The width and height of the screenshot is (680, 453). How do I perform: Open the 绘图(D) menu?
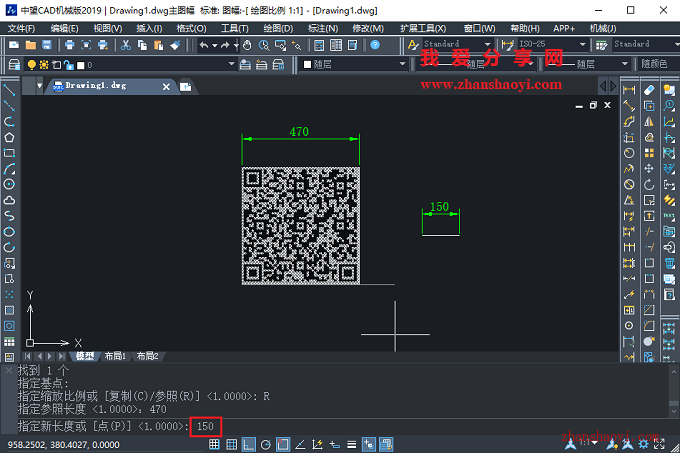(x=278, y=29)
